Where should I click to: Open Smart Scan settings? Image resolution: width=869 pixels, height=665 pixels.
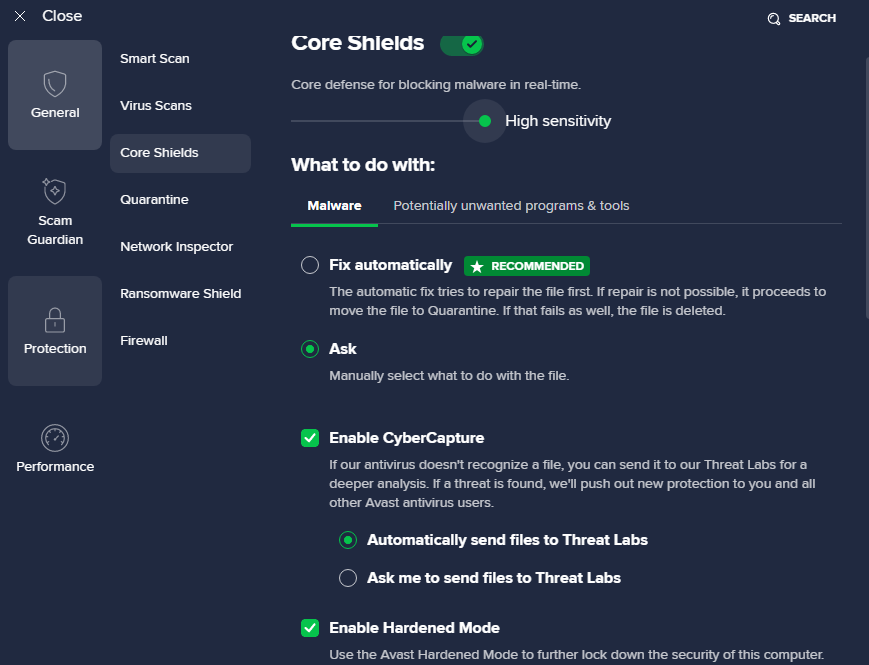pyautogui.click(x=155, y=59)
